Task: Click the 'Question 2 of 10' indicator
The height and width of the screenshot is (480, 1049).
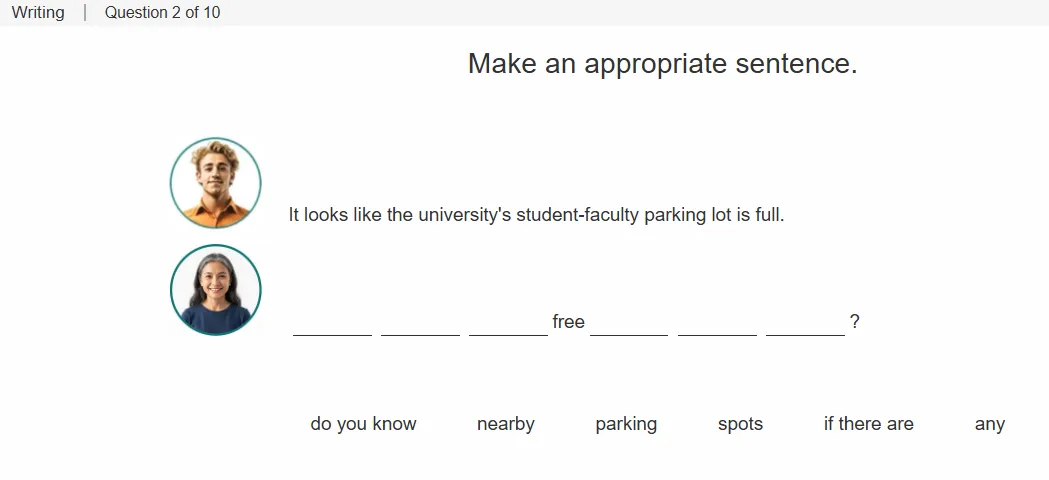Action: click(x=163, y=12)
